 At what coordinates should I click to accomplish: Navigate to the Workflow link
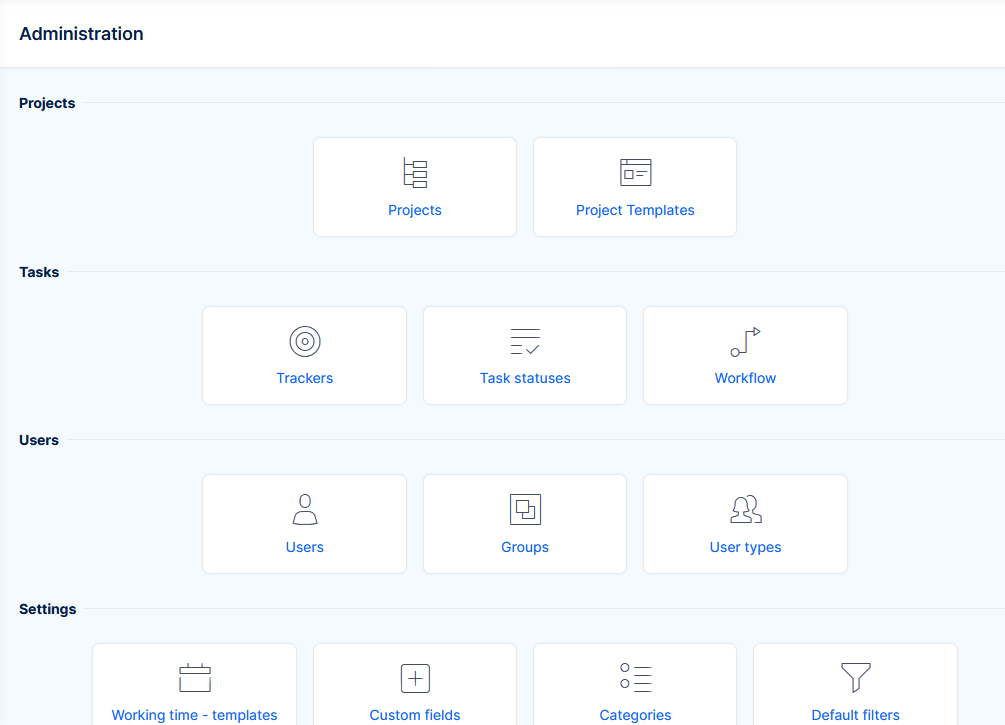point(745,378)
